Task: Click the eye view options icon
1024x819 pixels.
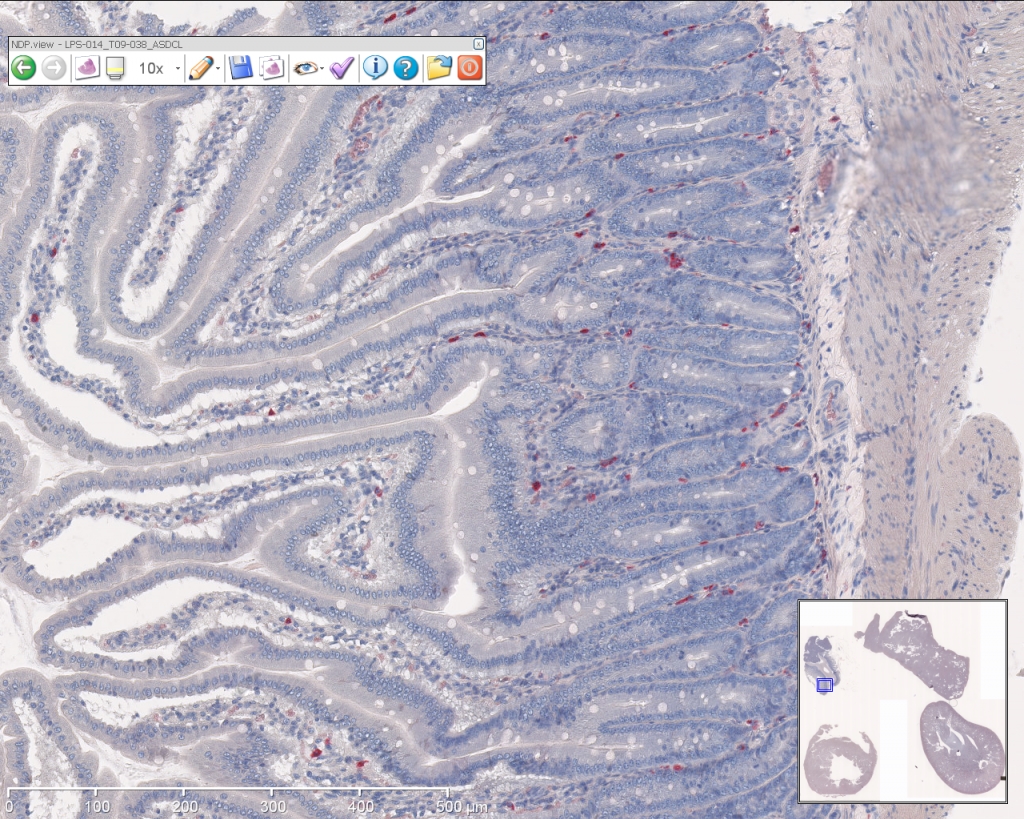Action: [306, 68]
